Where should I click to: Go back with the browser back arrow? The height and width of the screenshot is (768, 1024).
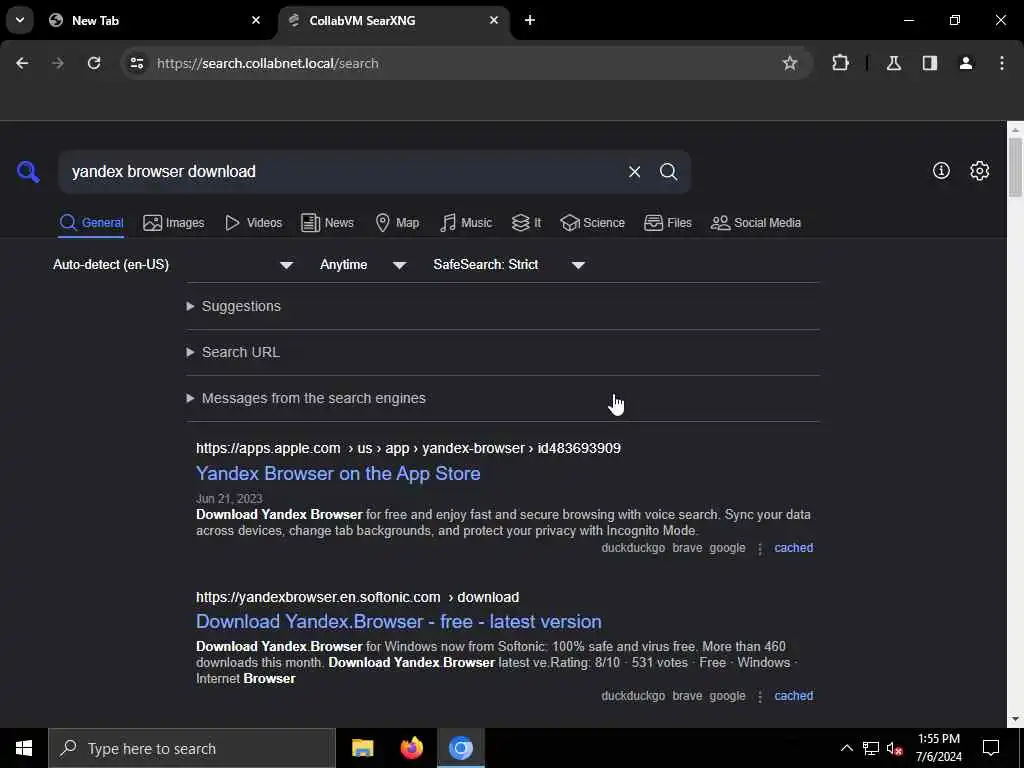(x=22, y=63)
